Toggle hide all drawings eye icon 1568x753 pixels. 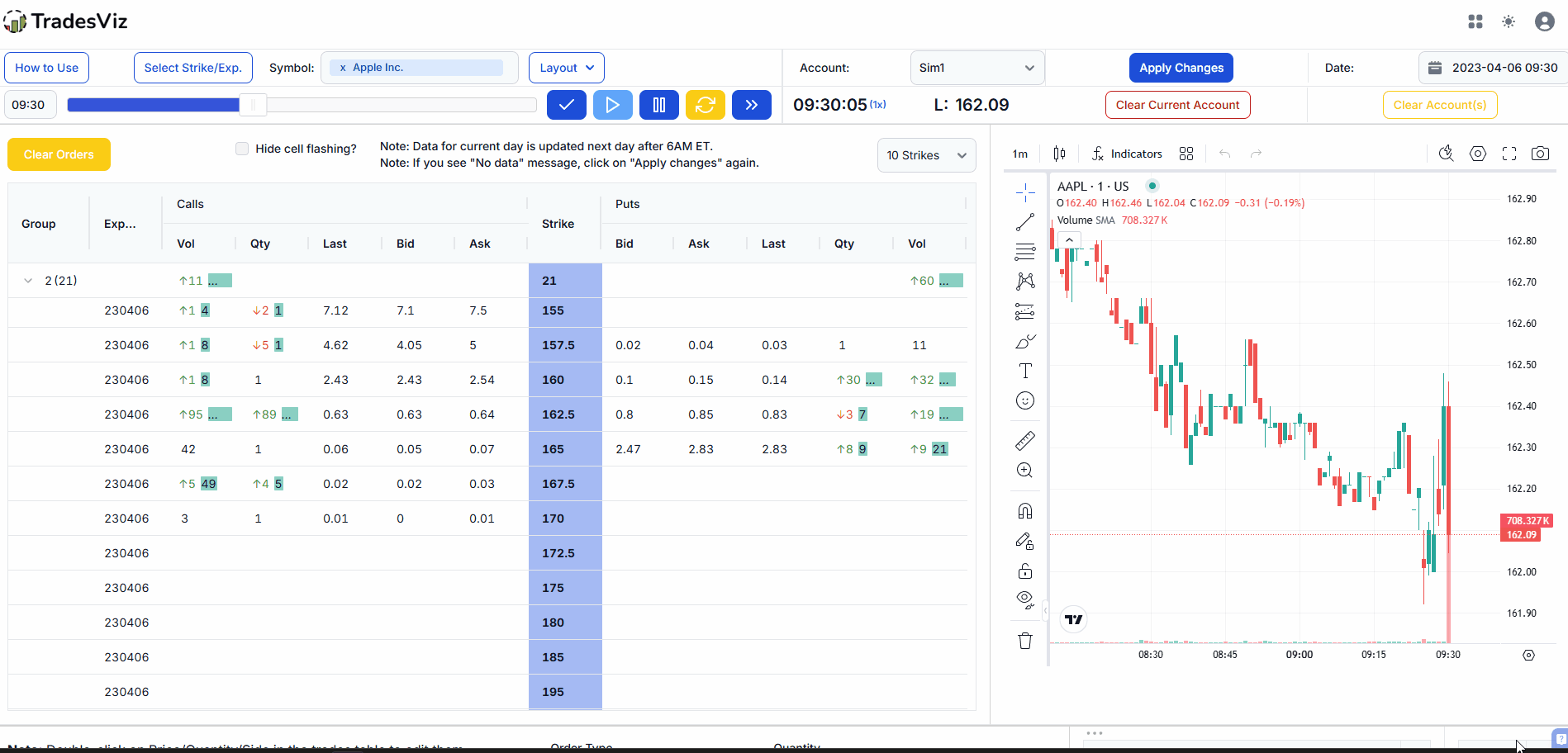1025,599
